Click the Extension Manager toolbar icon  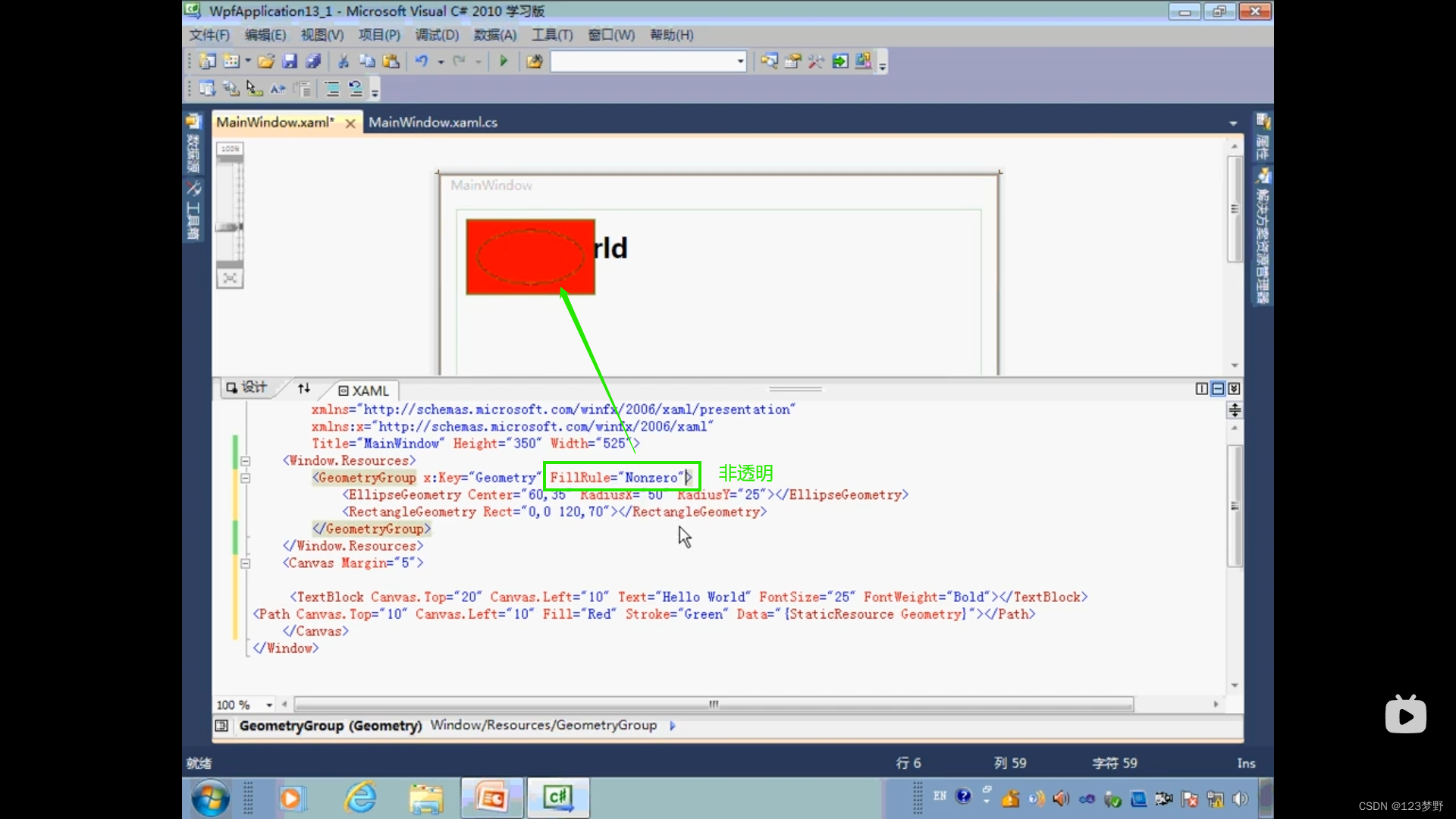click(x=863, y=61)
